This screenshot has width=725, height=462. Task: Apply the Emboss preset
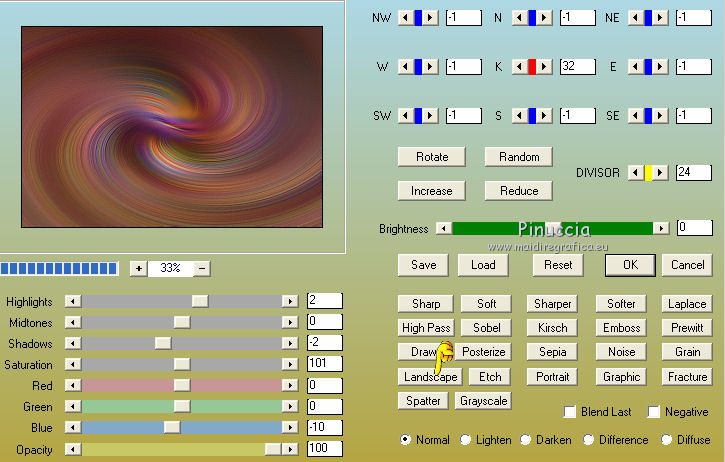tap(621, 328)
